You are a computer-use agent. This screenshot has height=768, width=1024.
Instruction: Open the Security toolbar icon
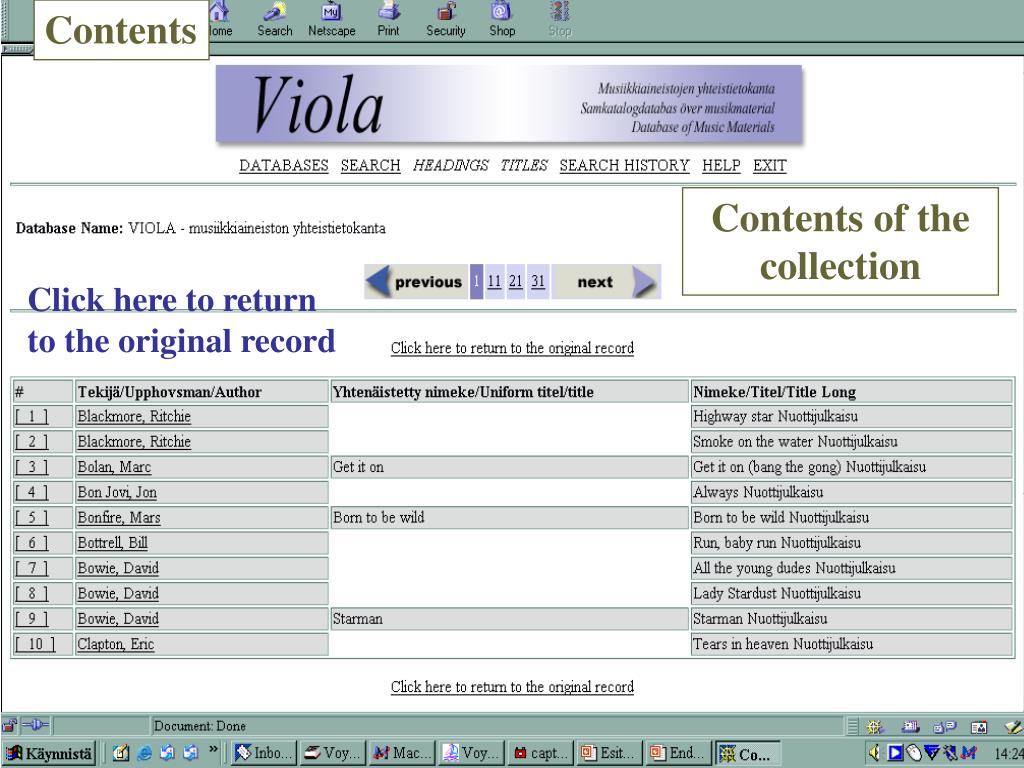[x=446, y=20]
